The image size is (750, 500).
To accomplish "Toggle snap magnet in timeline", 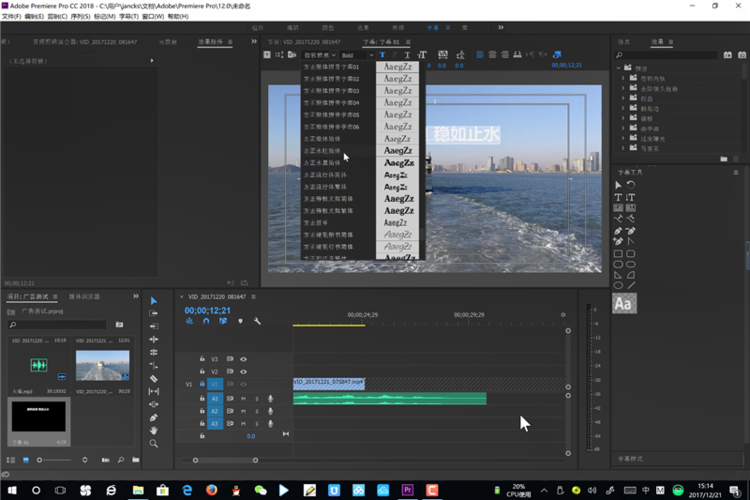I will click(206, 321).
